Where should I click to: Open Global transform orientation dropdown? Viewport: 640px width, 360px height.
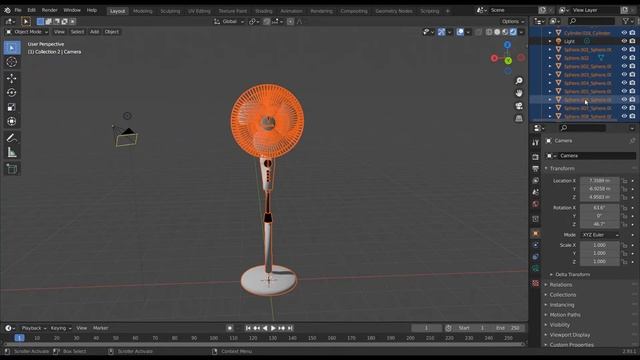[x=229, y=21]
